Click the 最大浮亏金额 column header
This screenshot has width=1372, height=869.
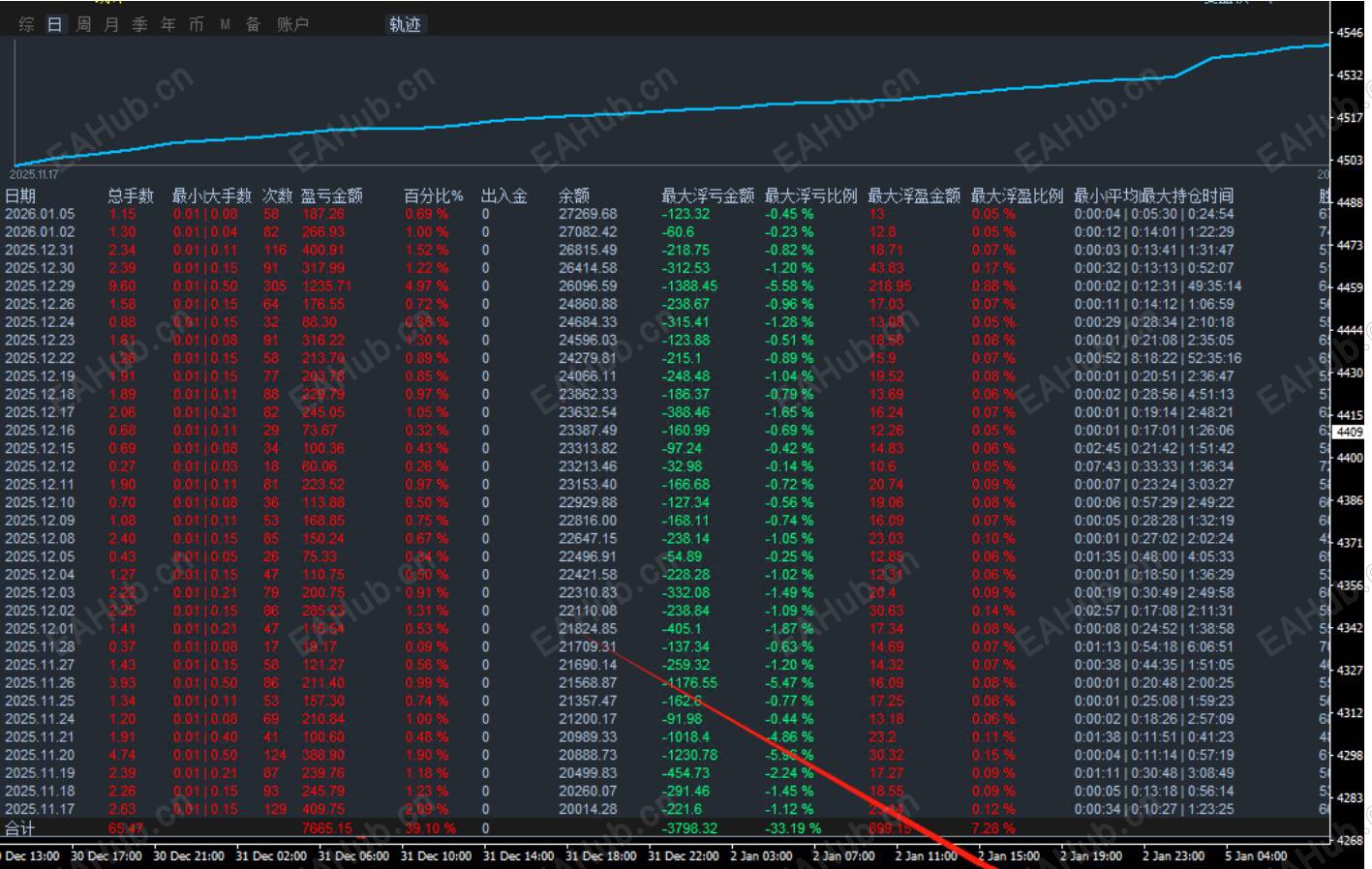click(x=708, y=195)
